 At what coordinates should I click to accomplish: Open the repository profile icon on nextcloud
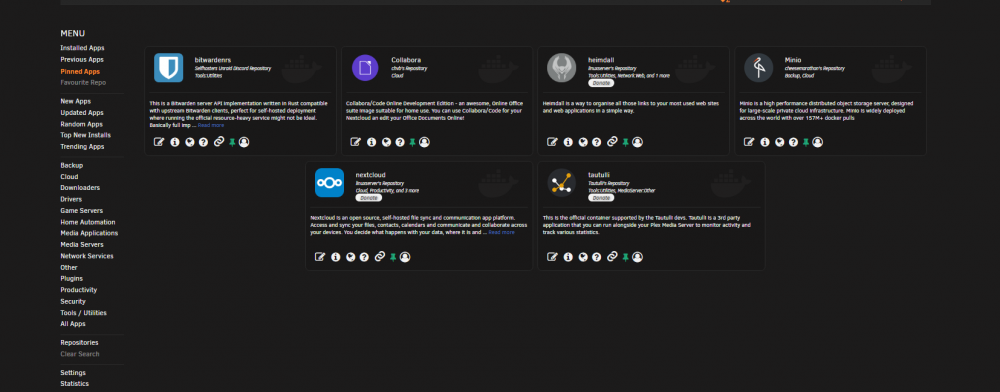pyautogui.click(x=405, y=257)
